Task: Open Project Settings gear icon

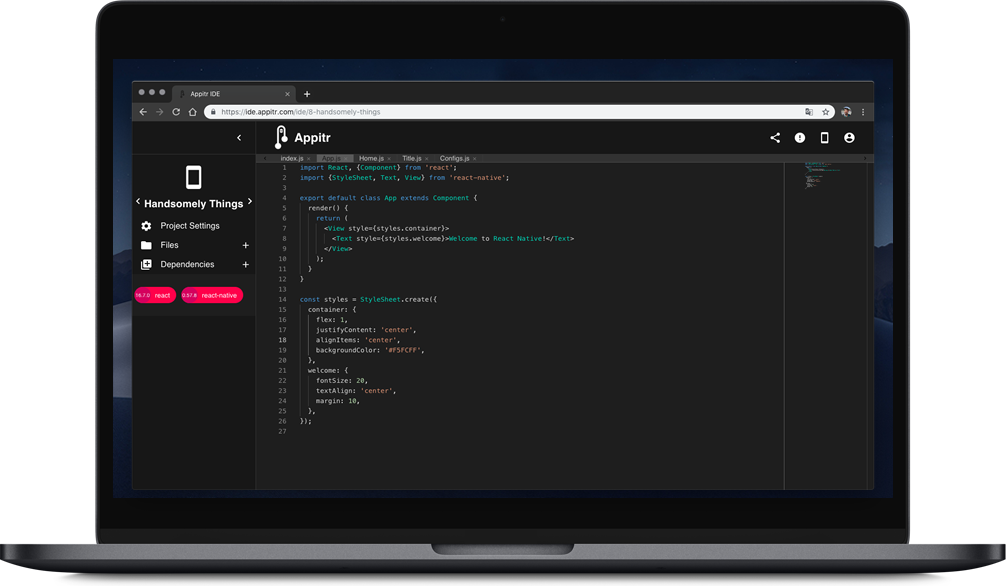Action: pos(146,226)
